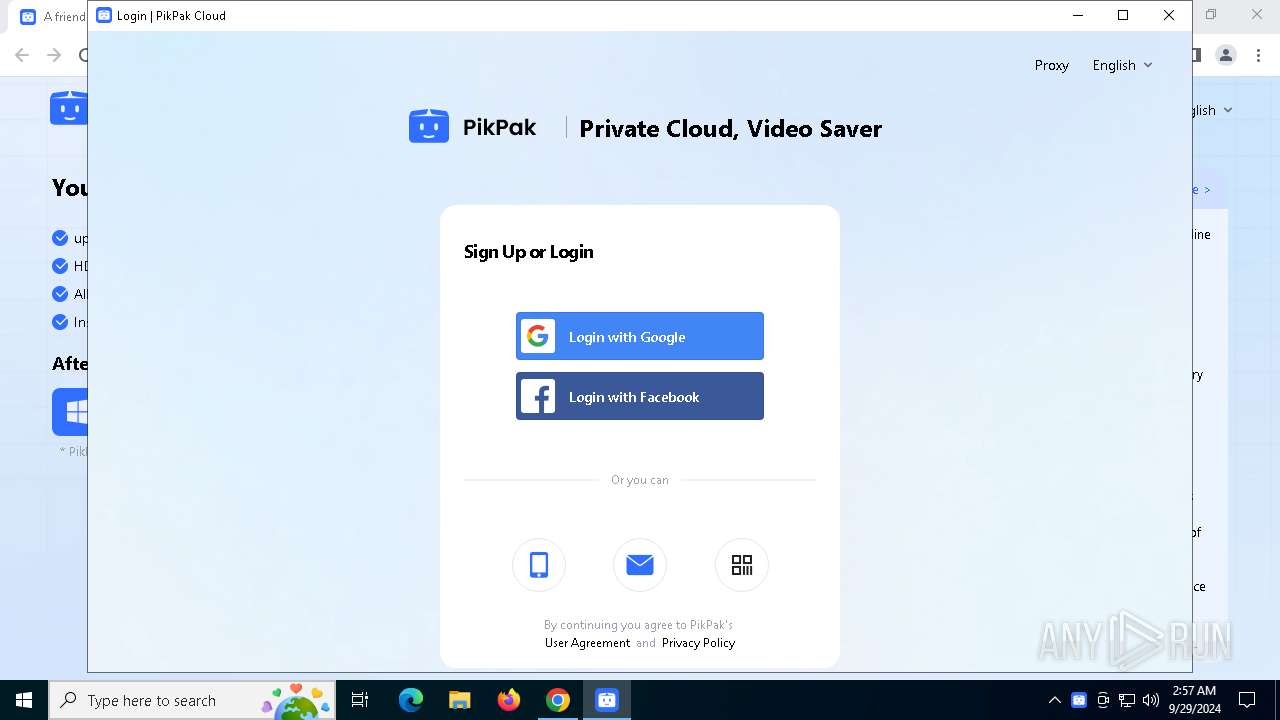
Task: Click Windows download button in Chrome page
Action: pyautogui.click(x=70, y=412)
